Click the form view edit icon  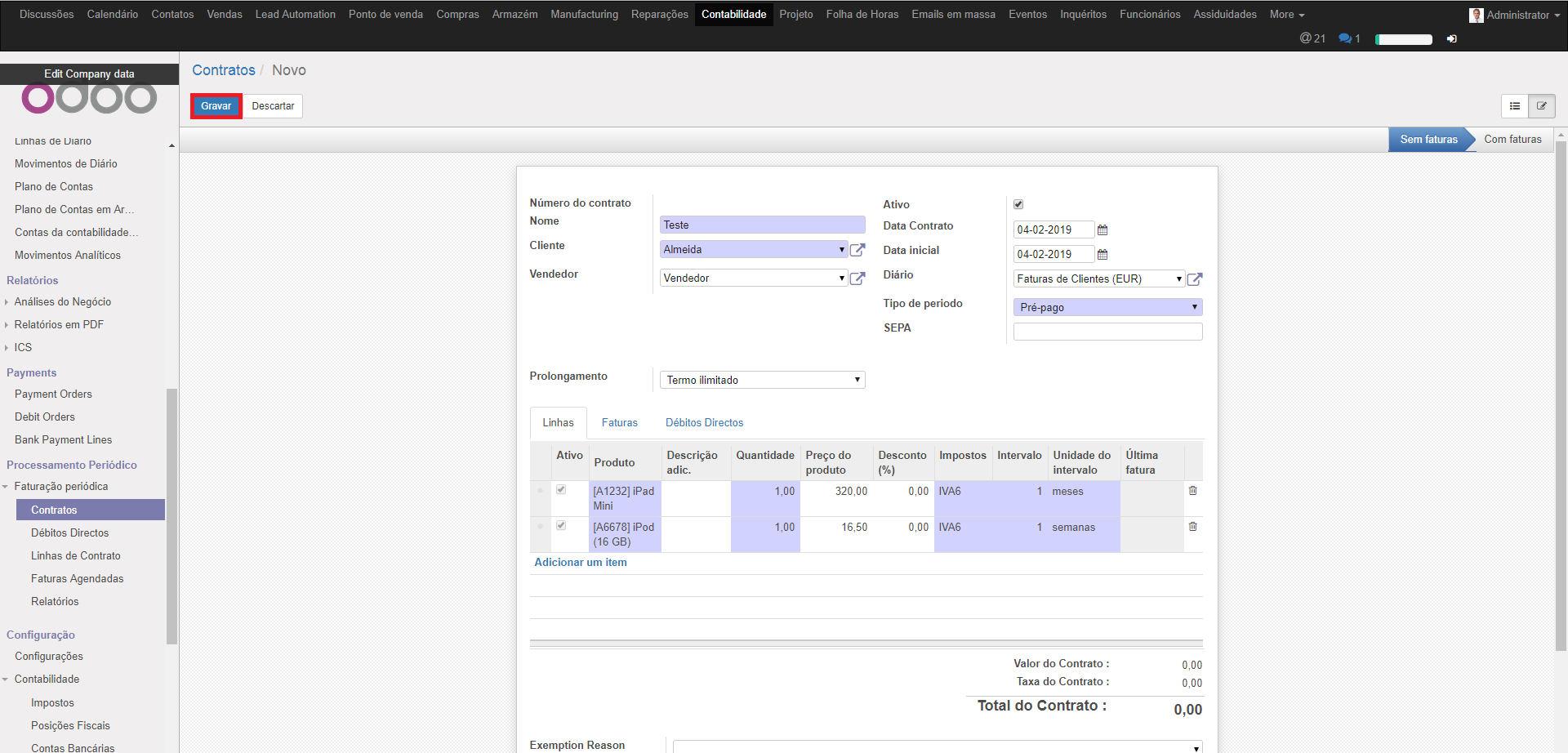click(x=1541, y=106)
